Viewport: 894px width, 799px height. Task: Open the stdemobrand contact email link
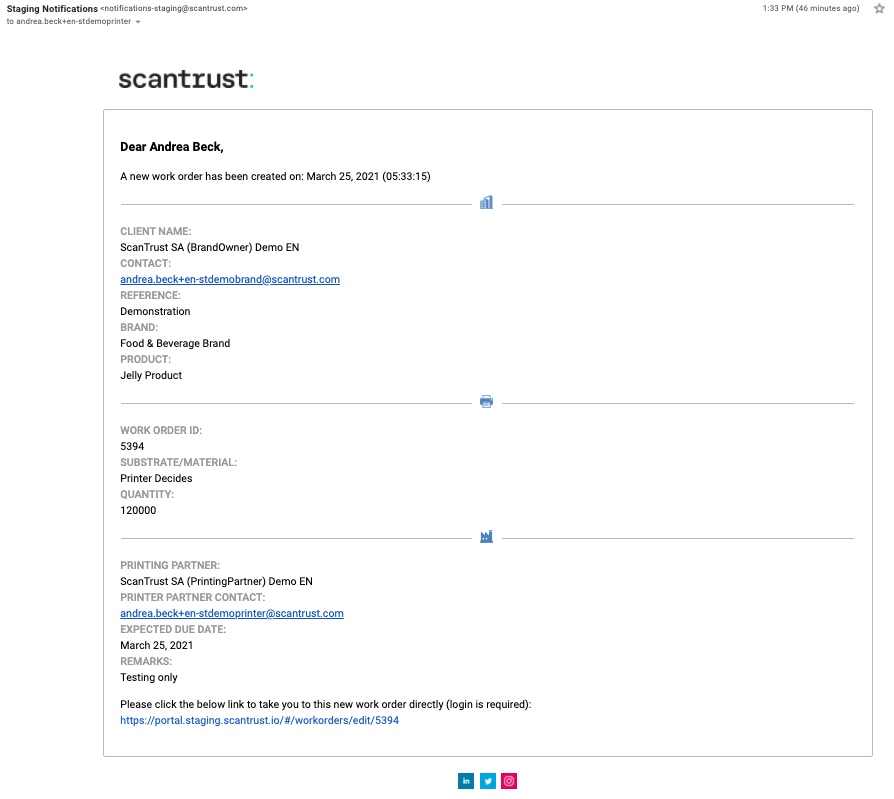click(230, 280)
